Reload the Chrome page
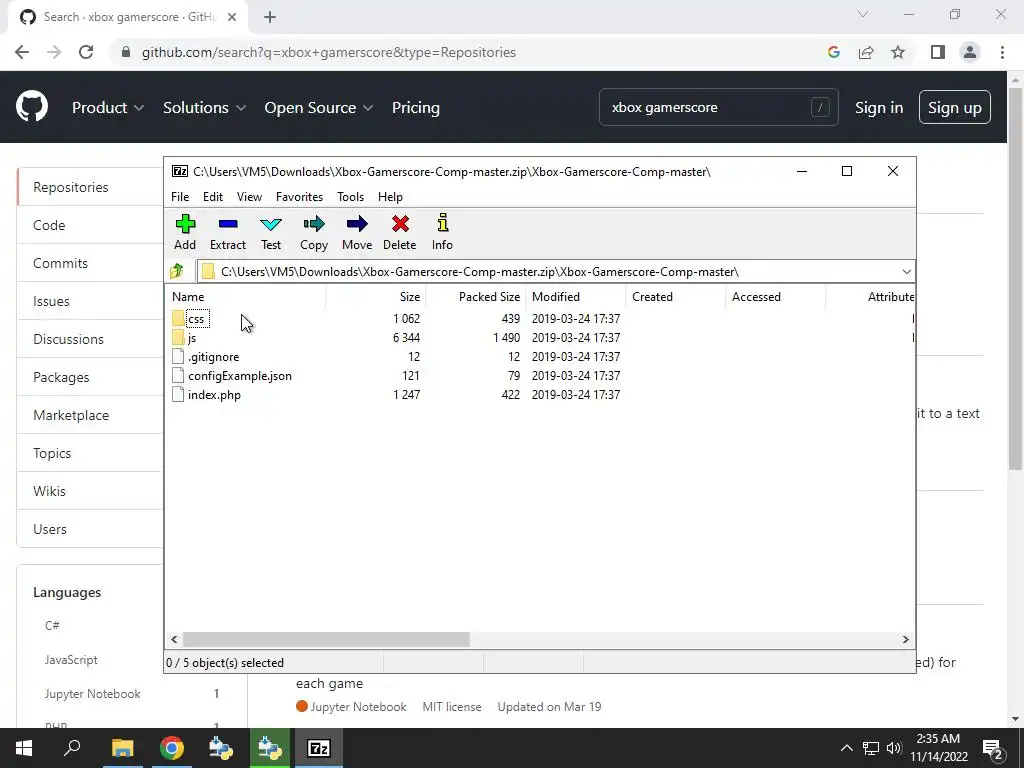The height and width of the screenshot is (768, 1024). (86, 52)
